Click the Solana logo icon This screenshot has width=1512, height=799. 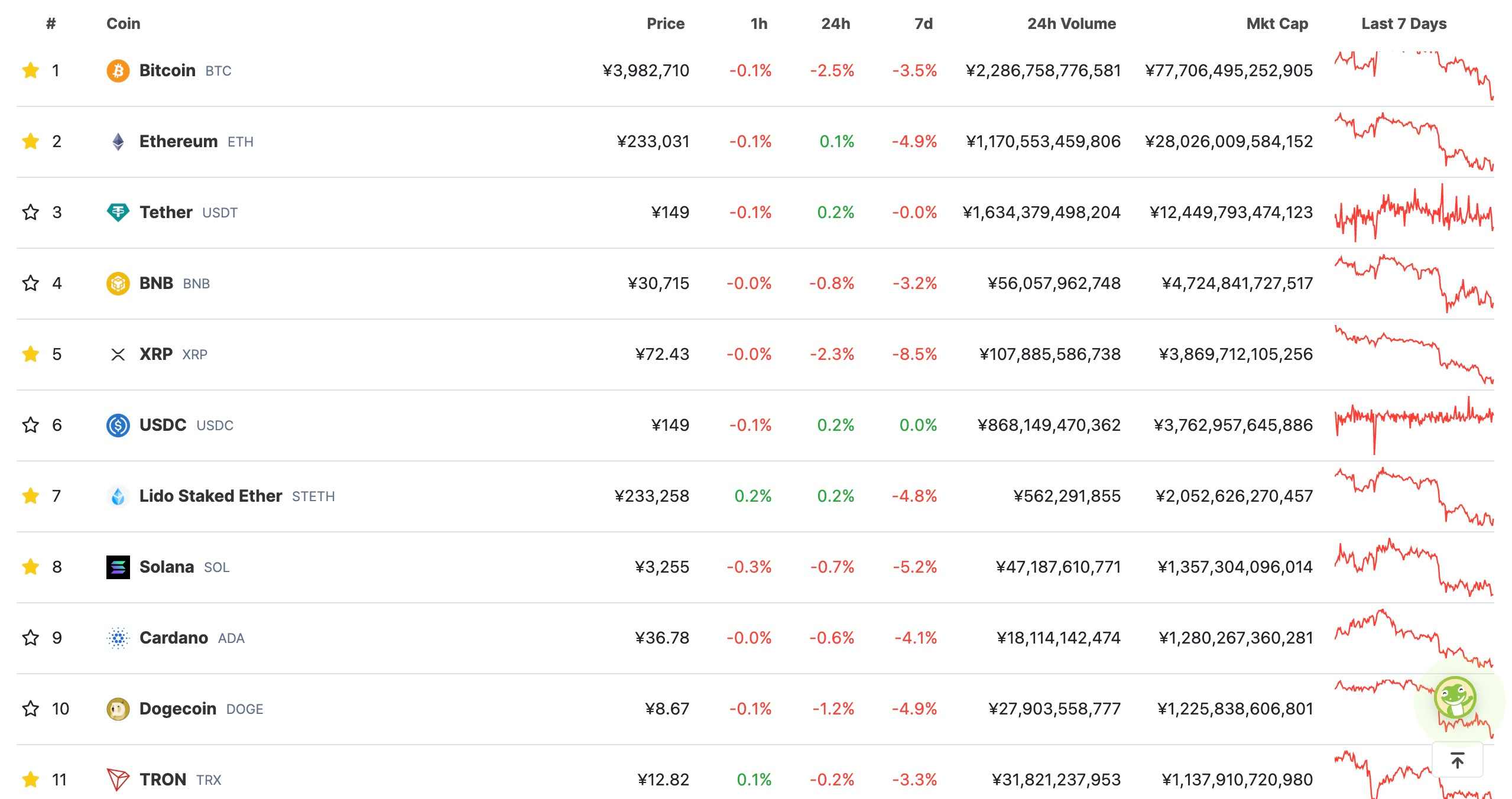coord(118,567)
